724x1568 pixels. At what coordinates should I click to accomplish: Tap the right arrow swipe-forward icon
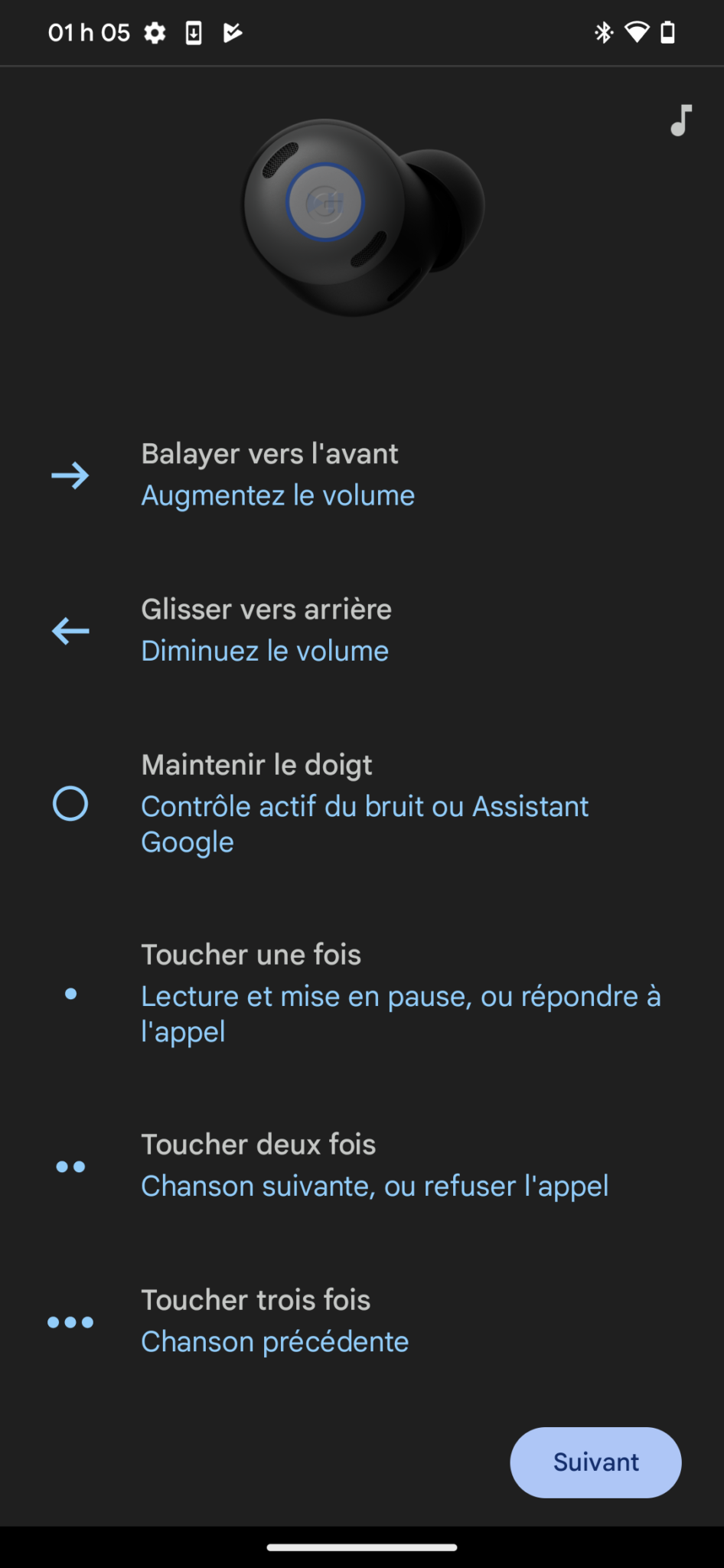coord(70,475)
